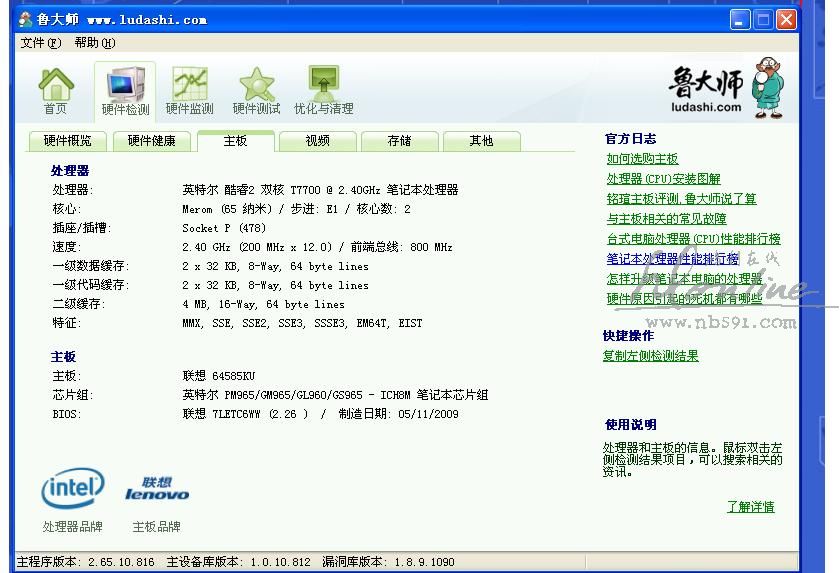The image size is (840, 573).
Task: Click core value Merom (65 納米)
Action: click(296, 209)
